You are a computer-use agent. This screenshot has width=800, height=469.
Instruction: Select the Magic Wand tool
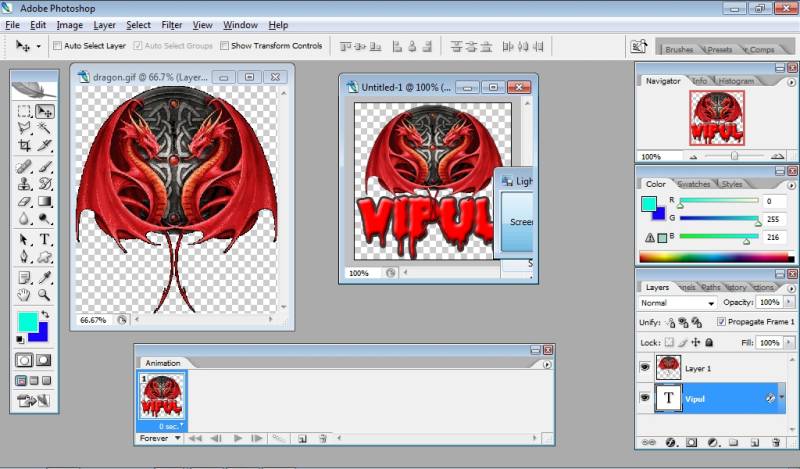pos(45,128)
